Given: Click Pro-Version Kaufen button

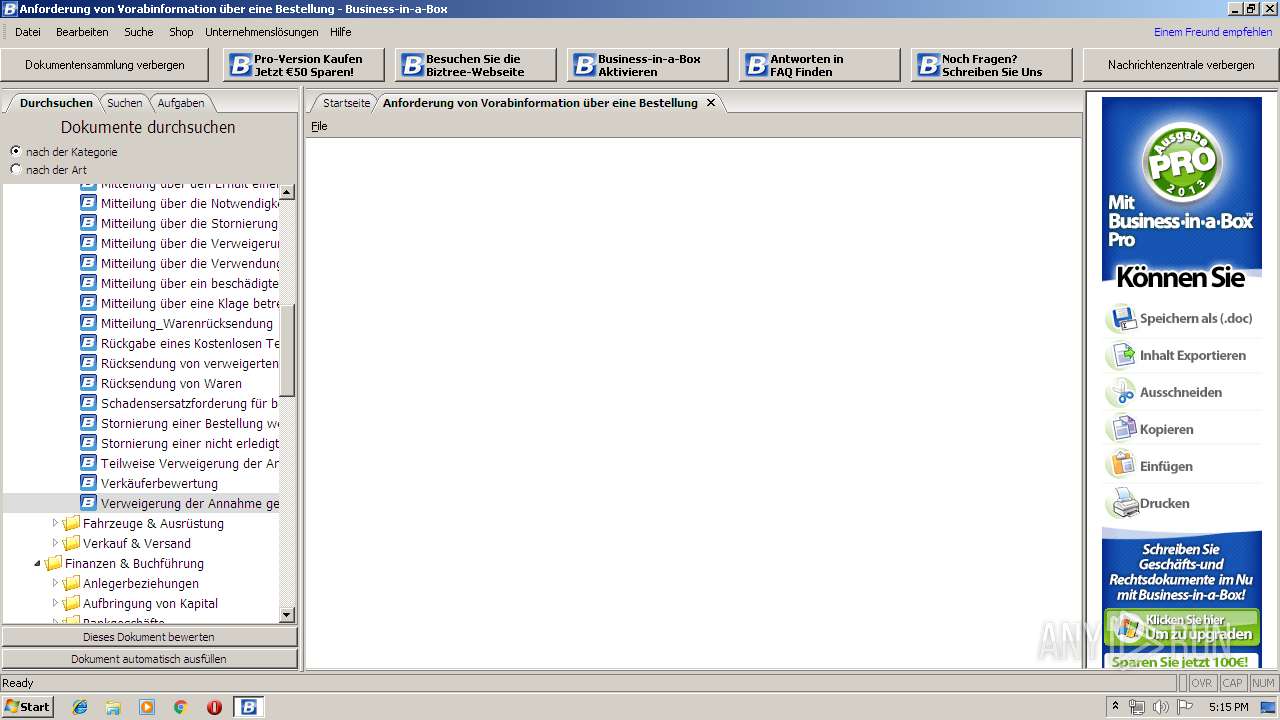Looking at the screenshot, I should click(303, 65).
